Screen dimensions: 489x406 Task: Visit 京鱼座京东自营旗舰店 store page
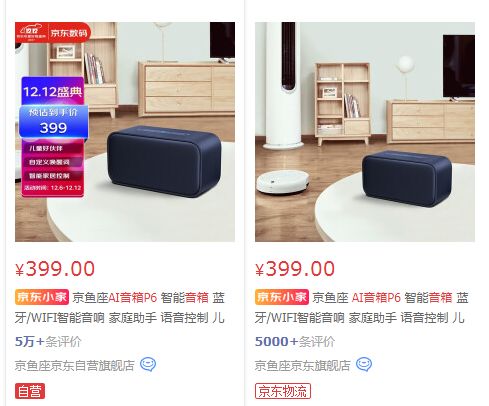74,365
